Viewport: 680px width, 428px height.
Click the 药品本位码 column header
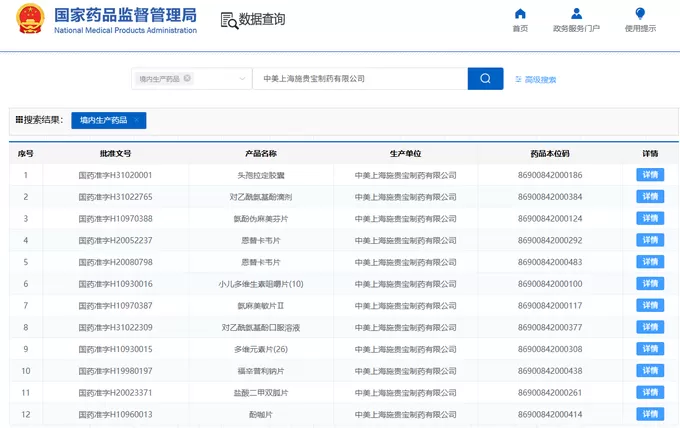pyautogui.click(x=550, y=154)
